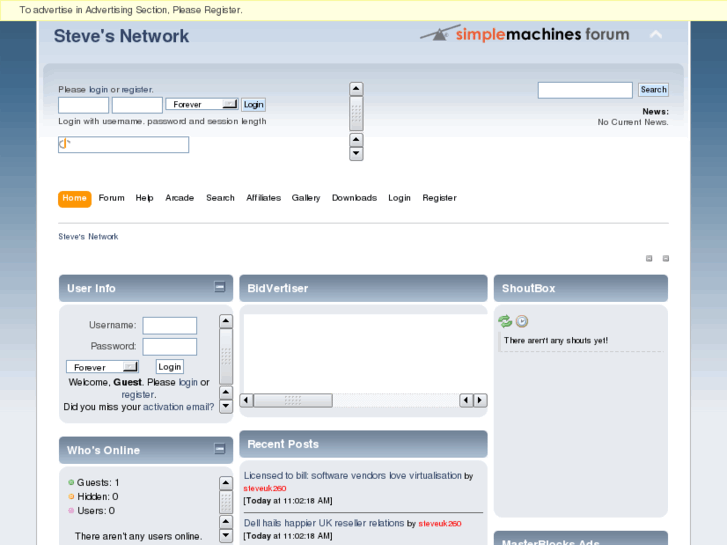The height and width of the screenshot is (545, 727).
Task: Focus the header username input field
Action: 83,105
